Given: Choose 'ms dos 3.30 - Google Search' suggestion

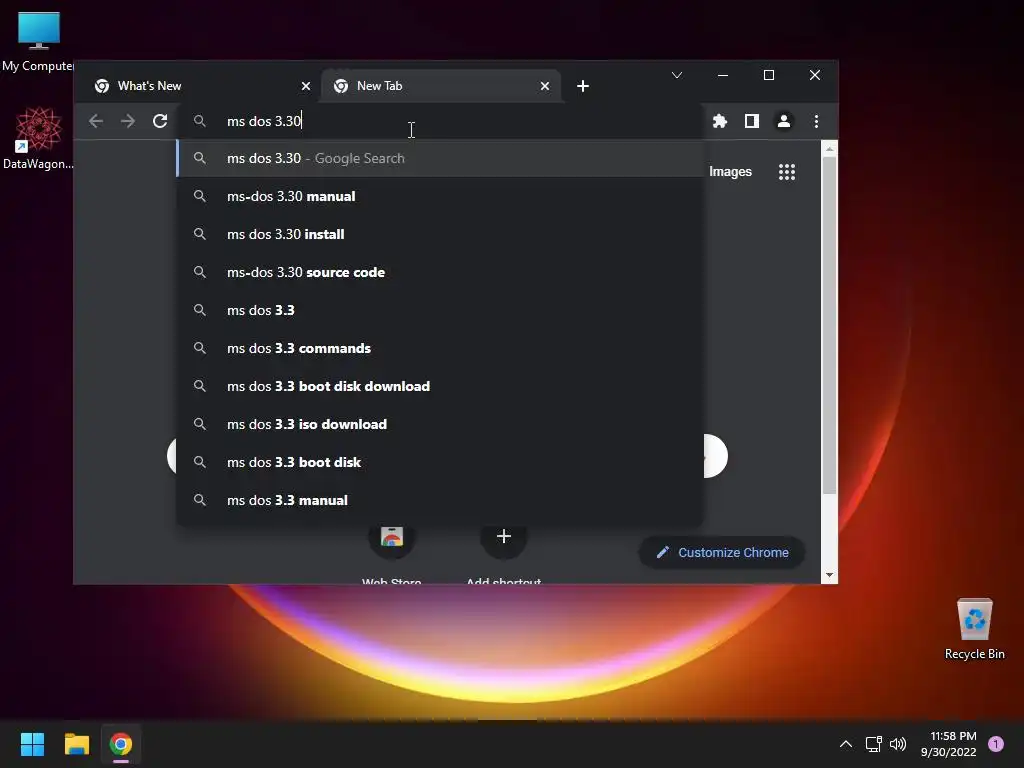Looking at the screenshot, I should (440, 158).
